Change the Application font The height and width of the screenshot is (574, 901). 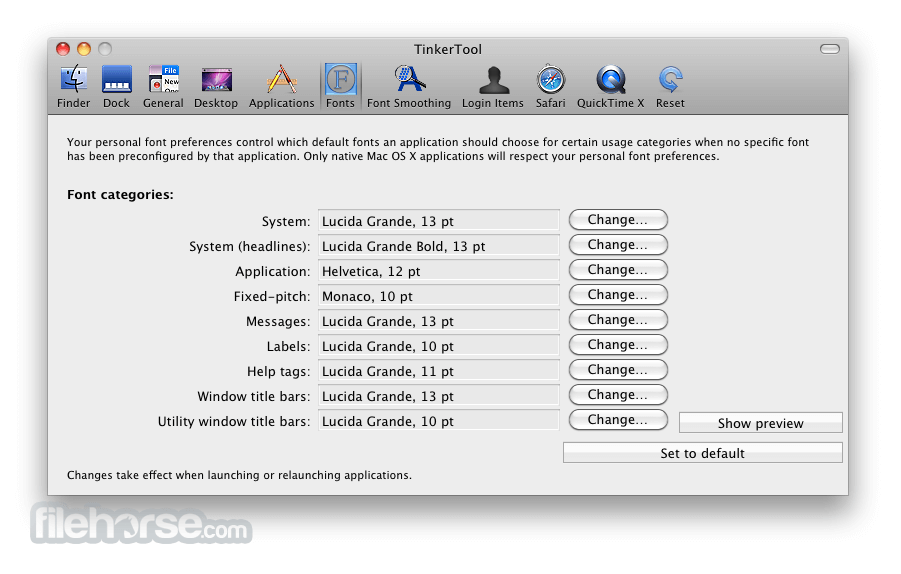tap(618, 269)
